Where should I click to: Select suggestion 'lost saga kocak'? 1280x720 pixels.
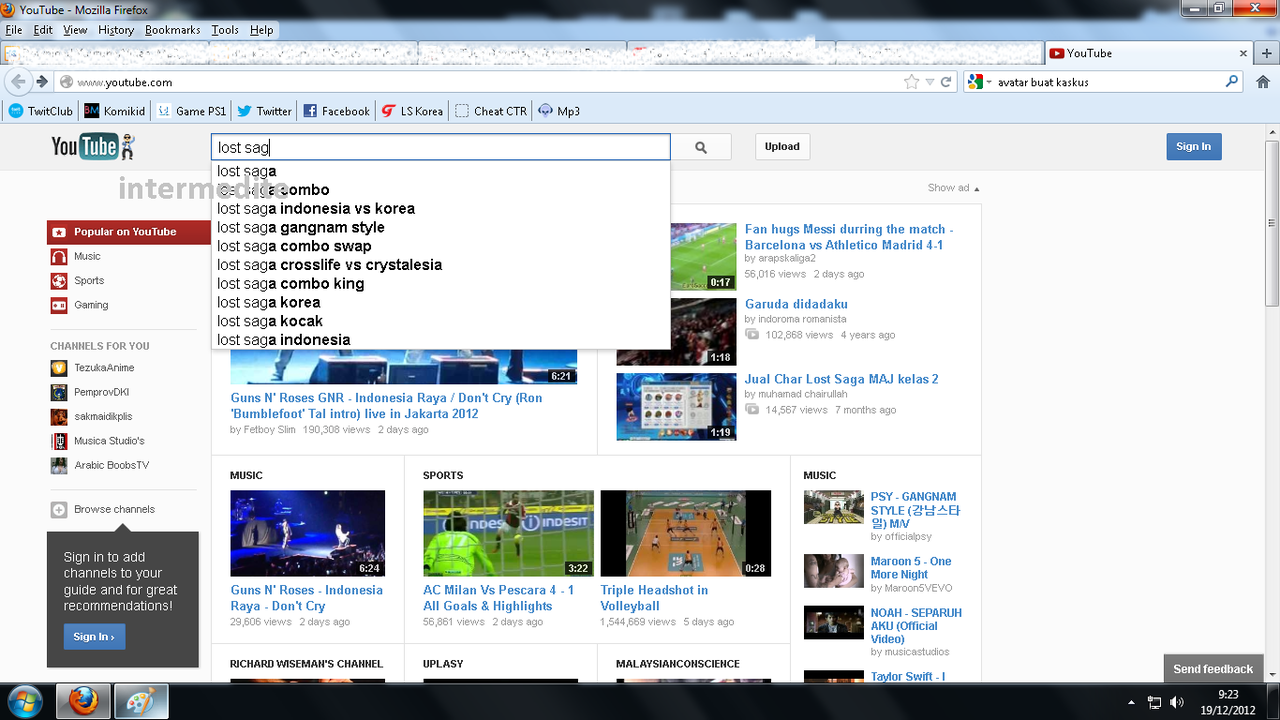tap(440, 321)
